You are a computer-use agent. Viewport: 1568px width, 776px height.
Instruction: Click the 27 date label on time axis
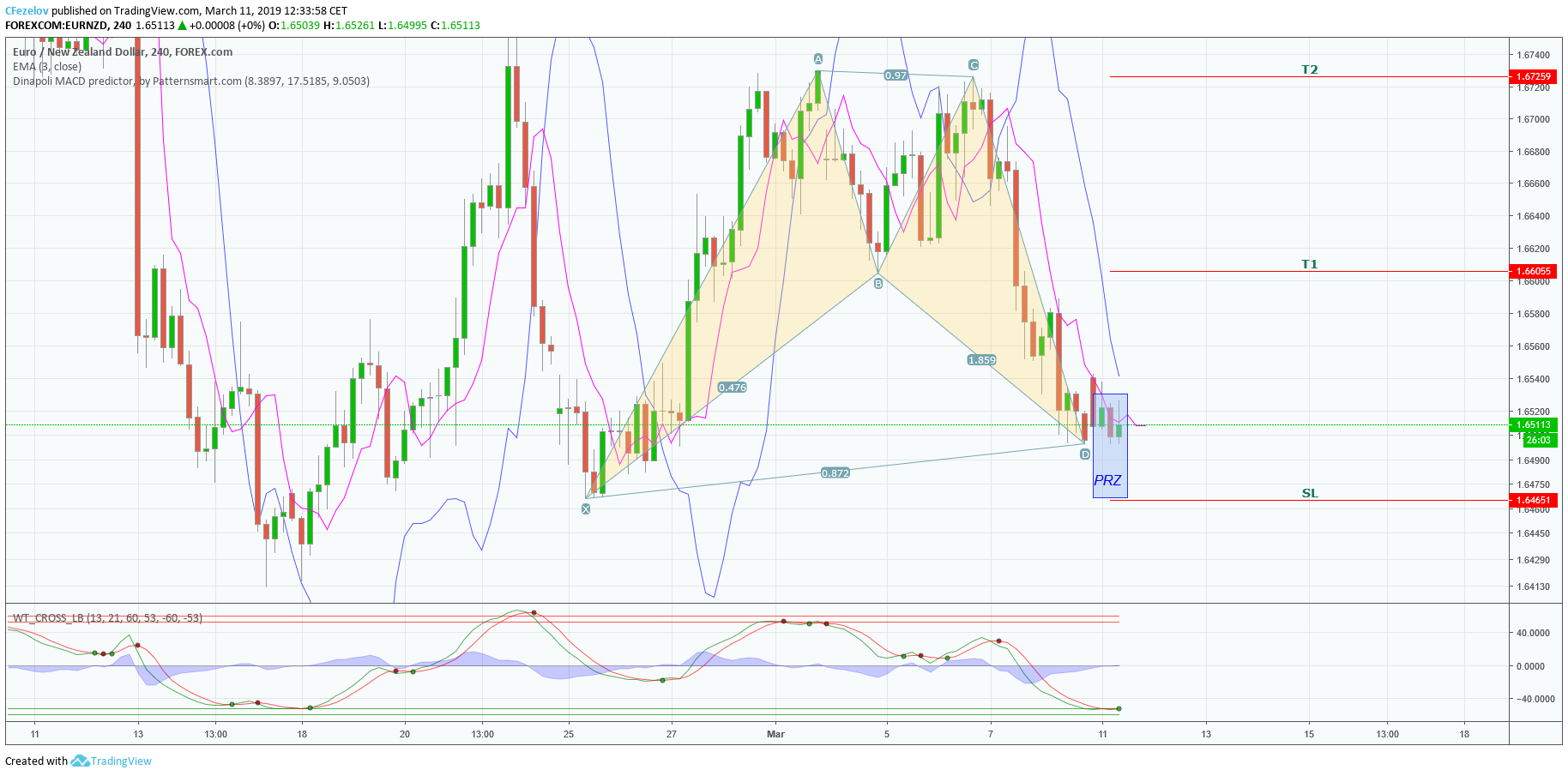pos(672,734)
